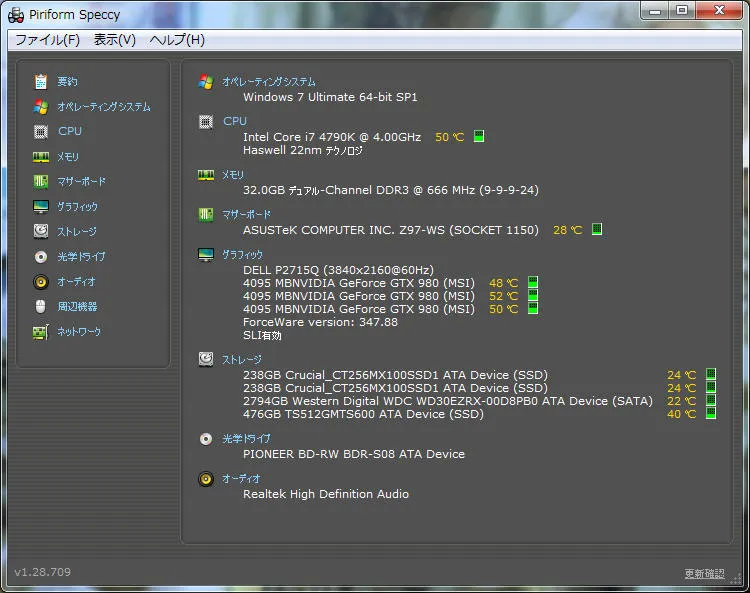Select グラフィック in the sidebar

coord(77,207)
